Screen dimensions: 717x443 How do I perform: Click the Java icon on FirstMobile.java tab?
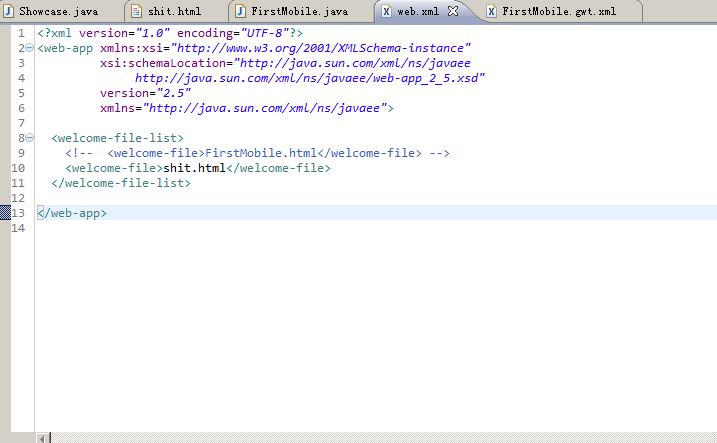click(x=239, y=11)
